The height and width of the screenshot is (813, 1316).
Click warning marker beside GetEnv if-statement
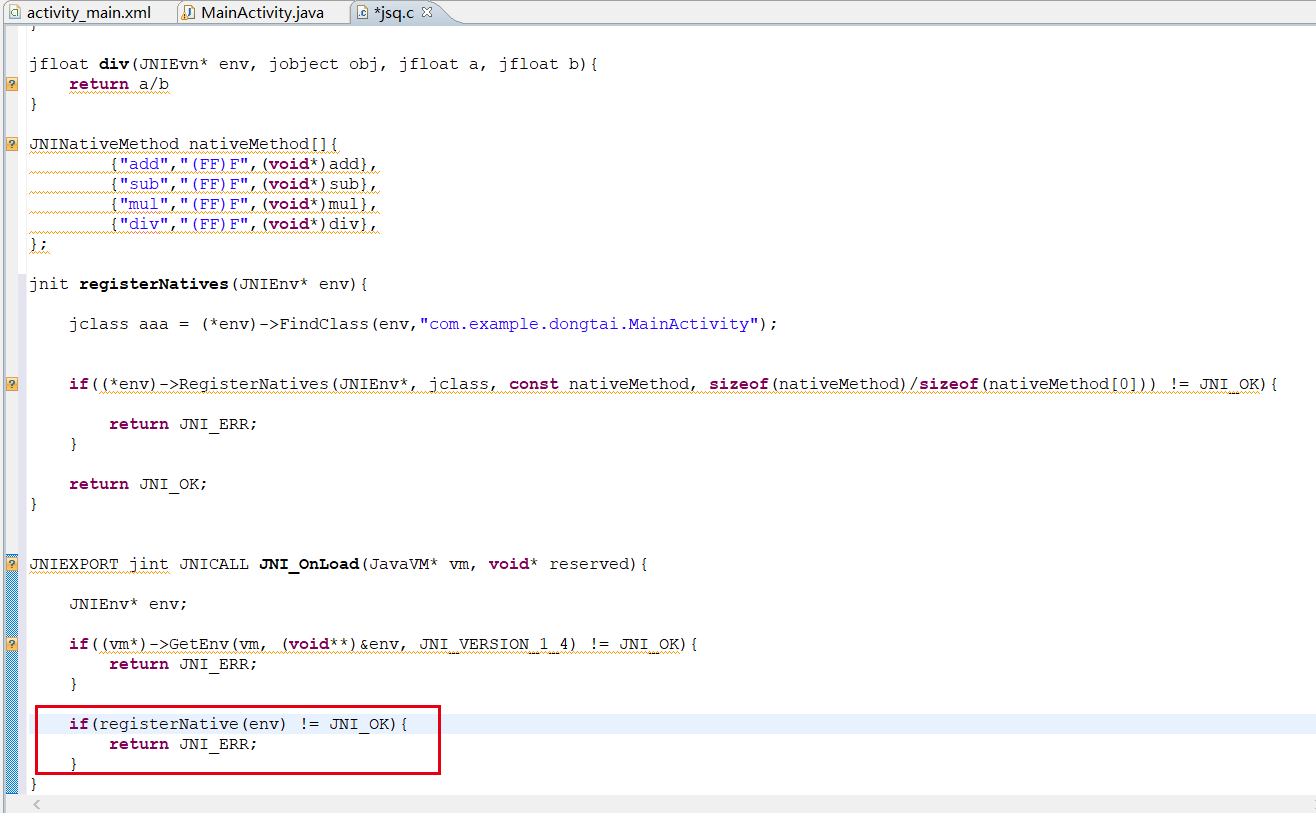pyautogui.click(x=11, y=644)
